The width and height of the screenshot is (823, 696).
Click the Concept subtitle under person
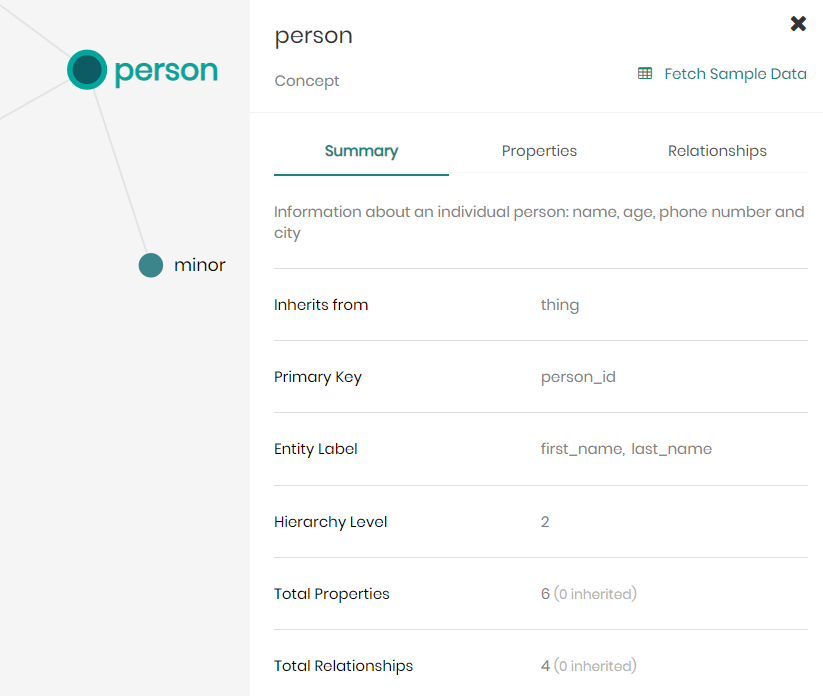point(307,81)
